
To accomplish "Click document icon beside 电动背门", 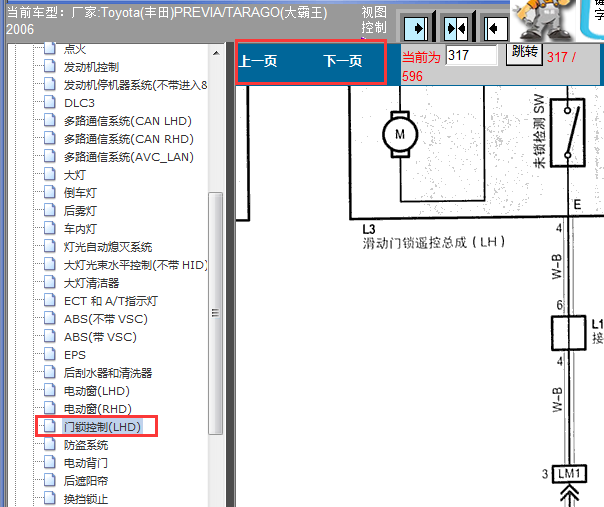I will point(50,462).
